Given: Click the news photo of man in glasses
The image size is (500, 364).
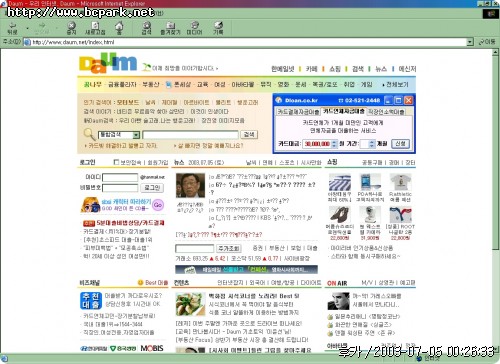Looking at the screenshot, I should point(190,186).
